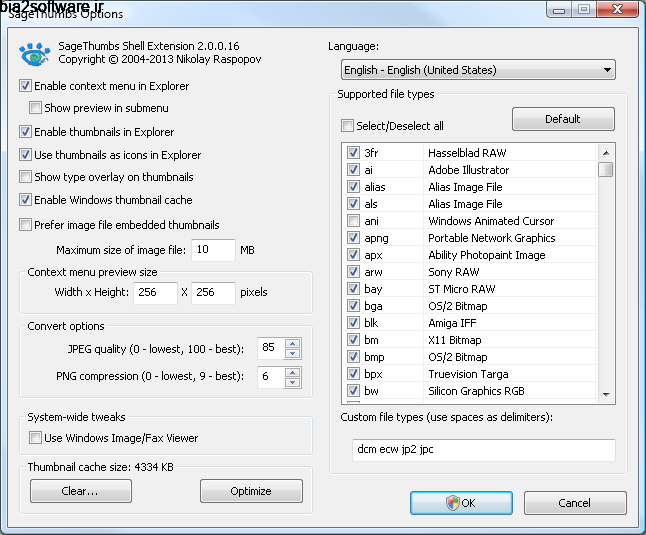Close the SageThumbs Options window
646x535 pixels.
tap(617, 9)
